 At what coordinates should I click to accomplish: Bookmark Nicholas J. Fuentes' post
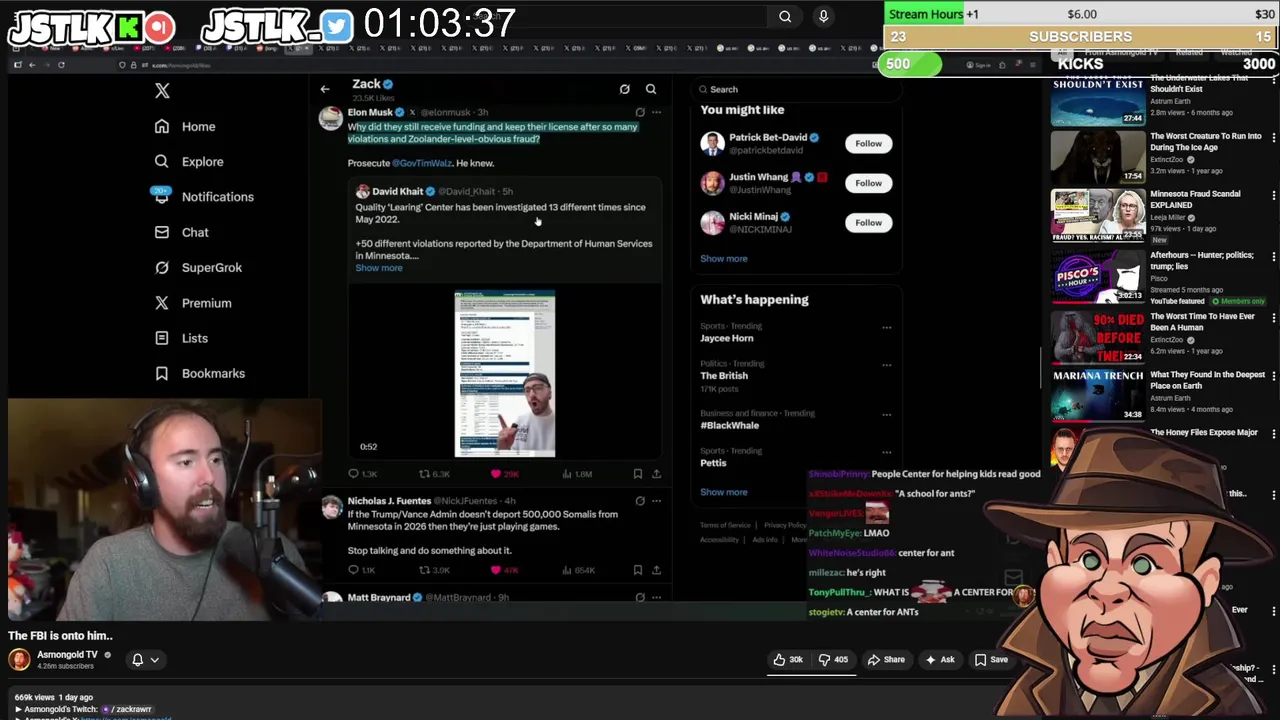point(638,570)
